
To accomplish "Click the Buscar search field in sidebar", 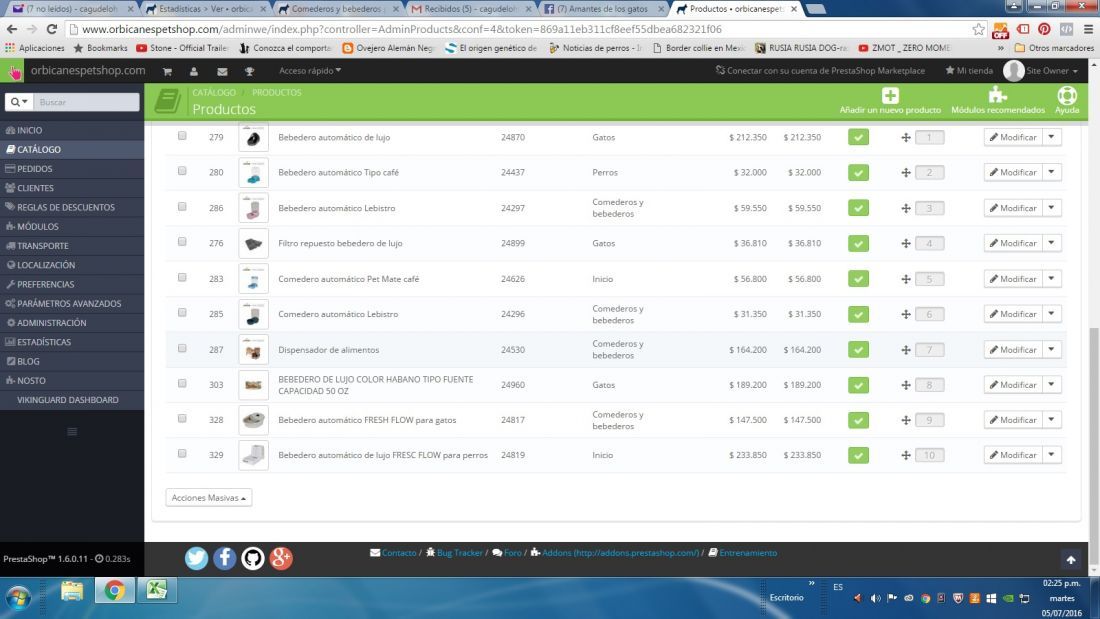I will [x=86, y=102].
